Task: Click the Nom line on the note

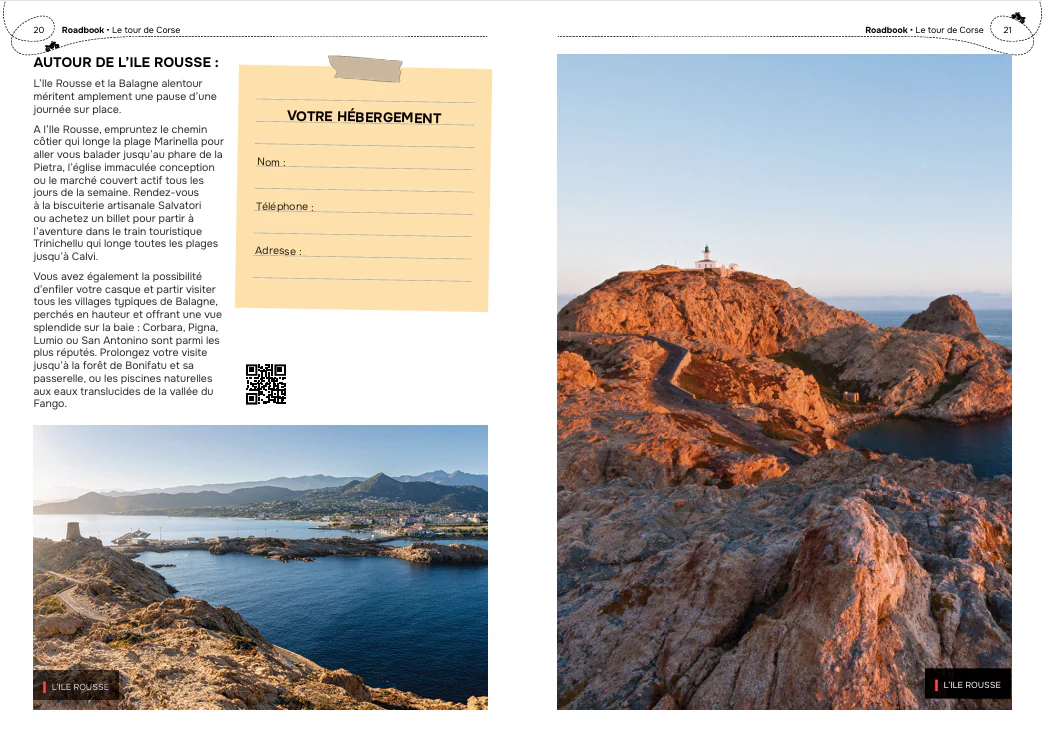Action: (x=364, y=163)
